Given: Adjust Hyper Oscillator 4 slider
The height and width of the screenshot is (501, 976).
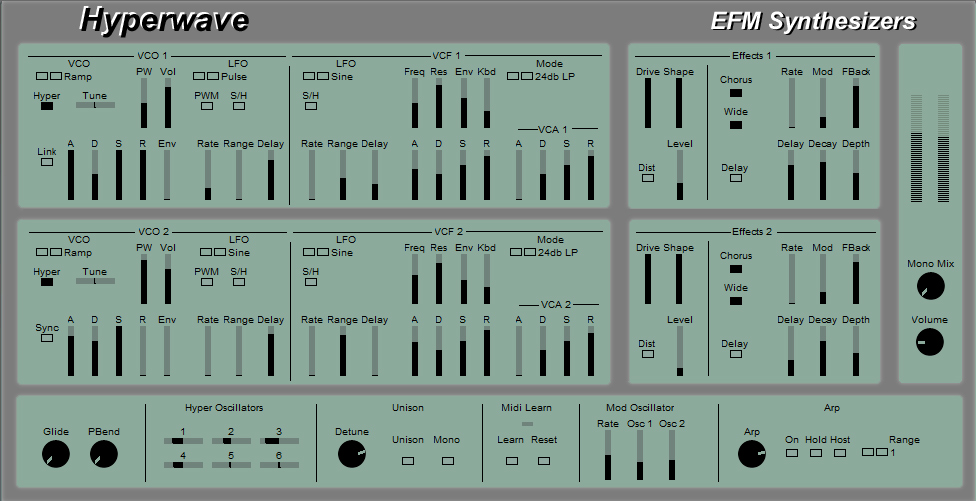Looking at the screenshot, I should point(183,465).
